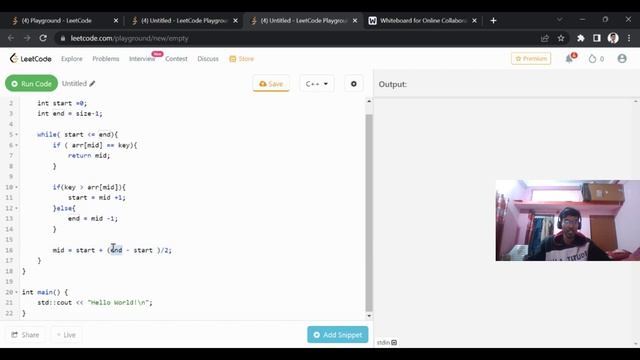The width and height of the screenshot is (640, 360).
Task: Click the 'Hello World!\n' string on line 21
Action: point(118,302)
